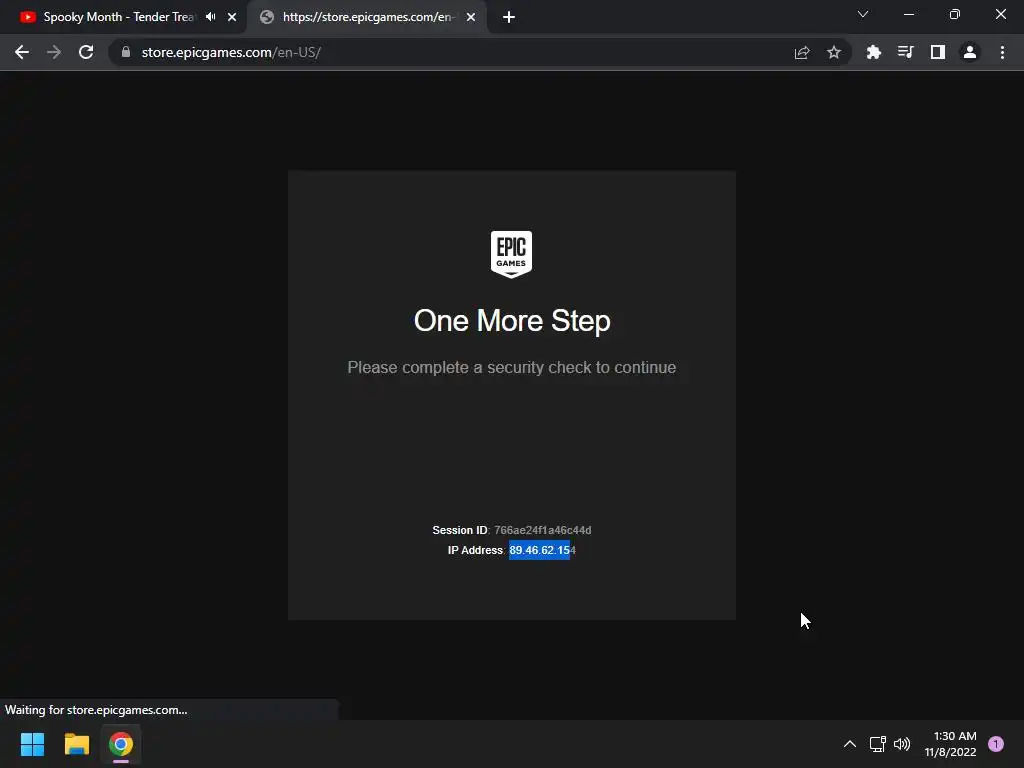Viewport: 1024px width, 768px height.
Task: Toggle the browser side panel
Action: point(938,52)
